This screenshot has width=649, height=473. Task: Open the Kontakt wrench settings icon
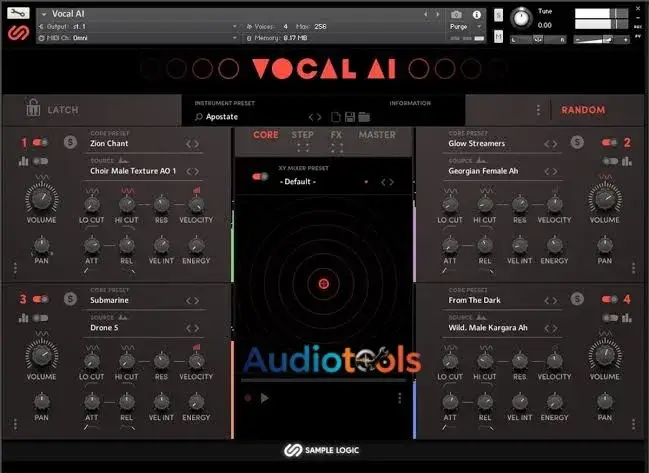click(x=18, y=13)
